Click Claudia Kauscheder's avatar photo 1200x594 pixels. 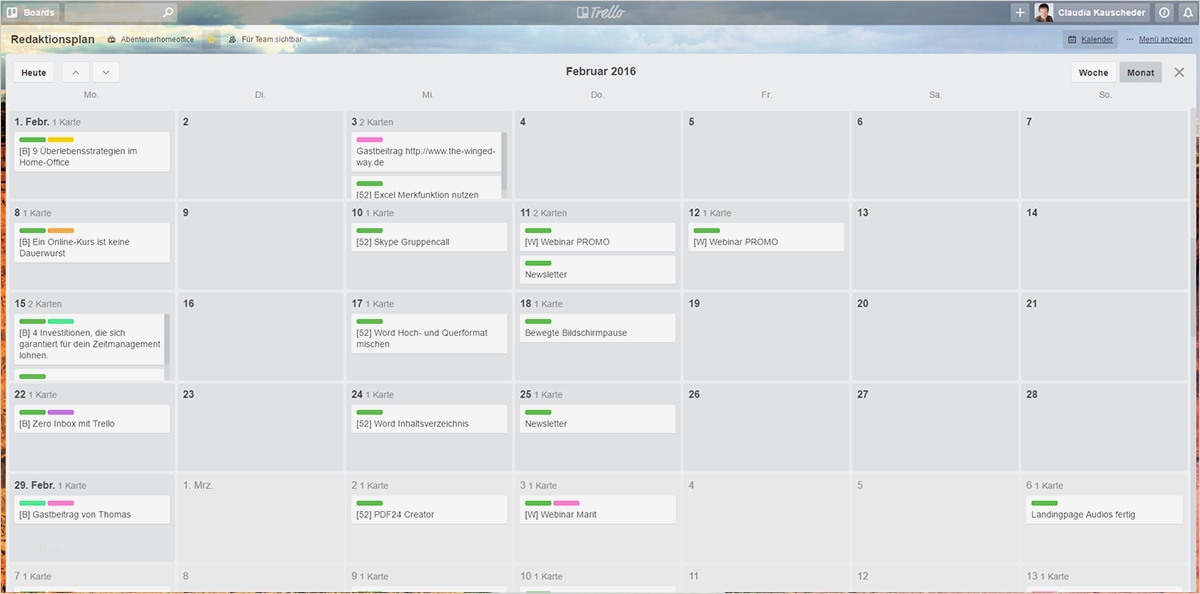tap(1043, 13)
